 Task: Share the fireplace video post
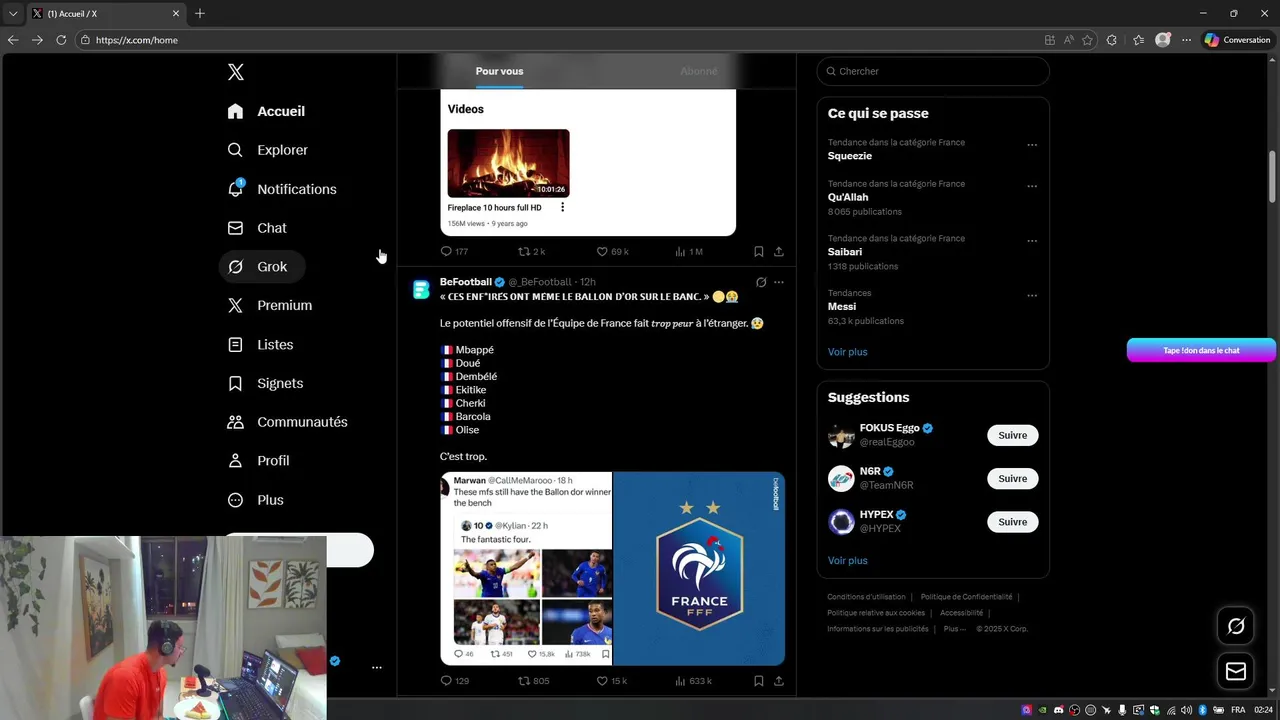point(778,252)
